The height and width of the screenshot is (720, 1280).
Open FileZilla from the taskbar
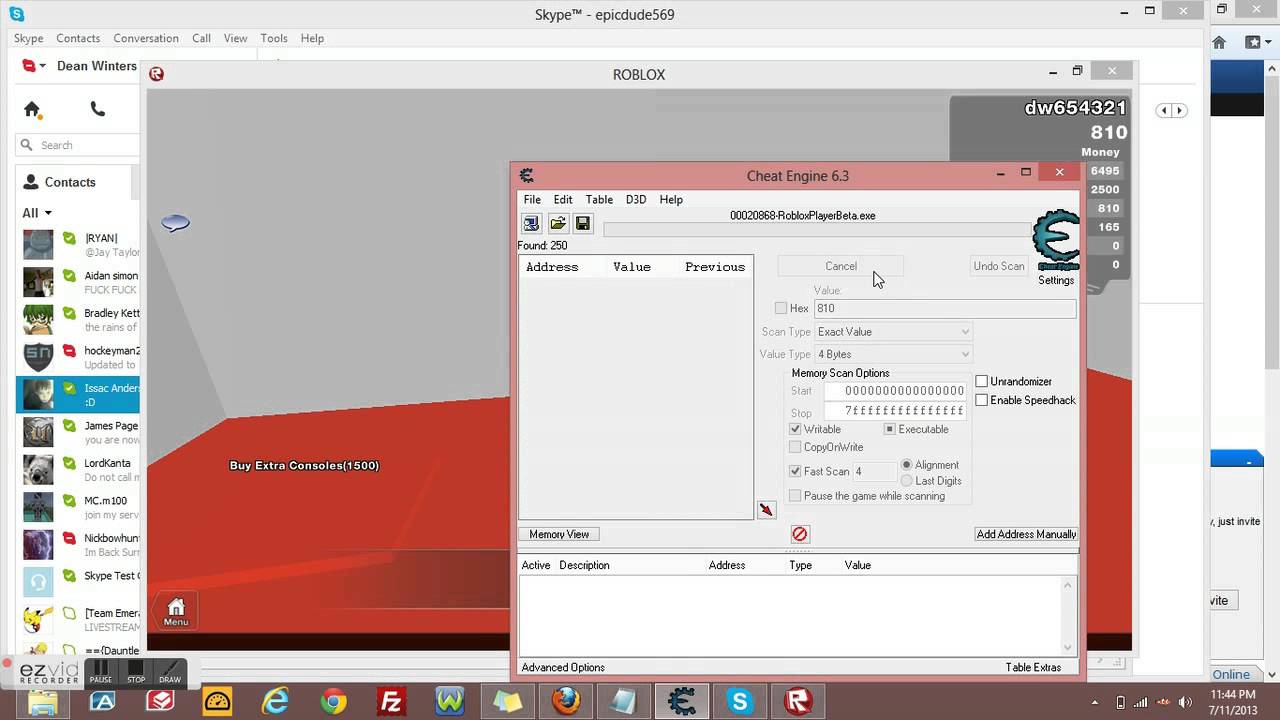[391, 702]
